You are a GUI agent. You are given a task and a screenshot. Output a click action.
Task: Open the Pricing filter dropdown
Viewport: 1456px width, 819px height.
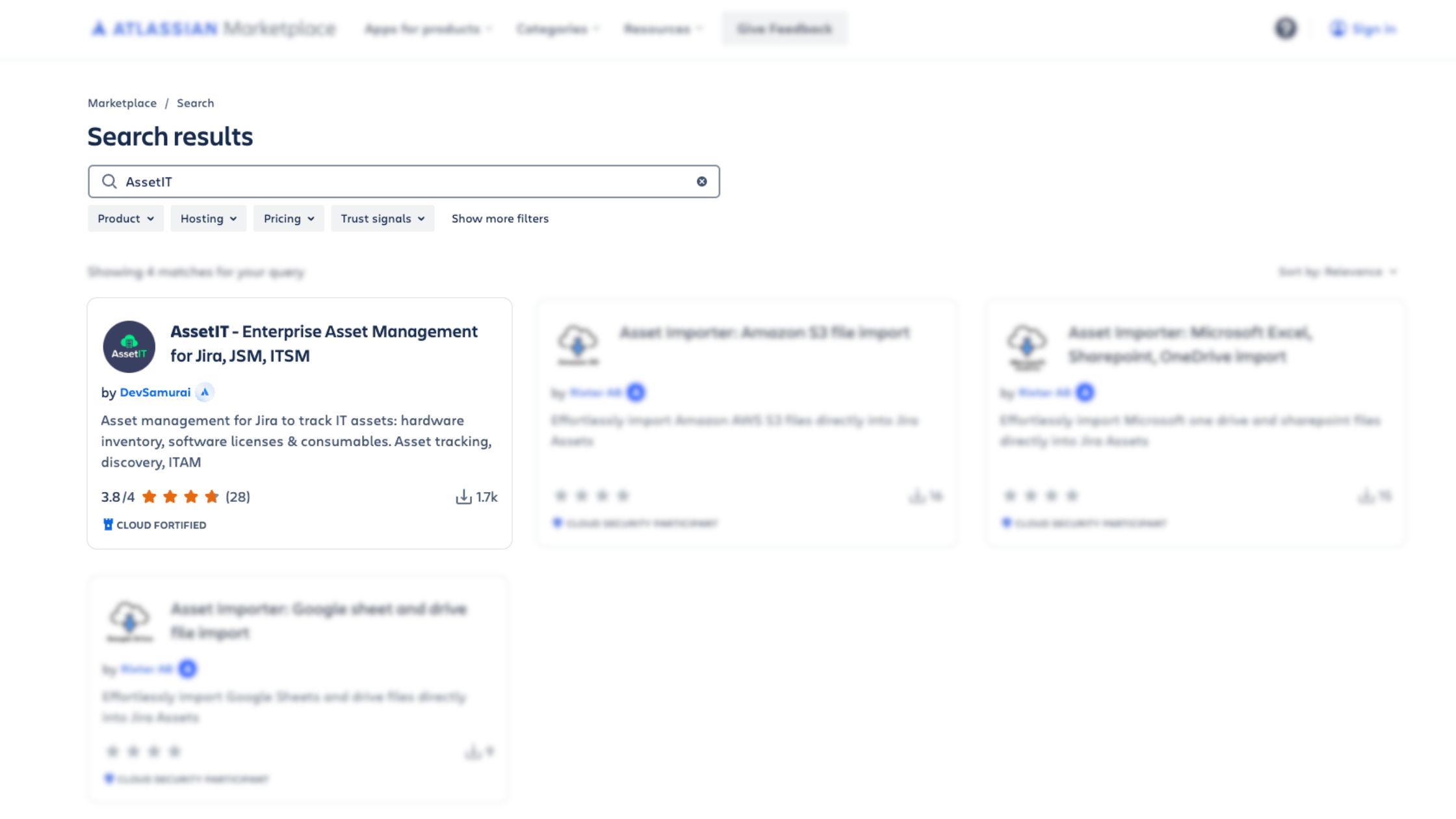(288, 218)
